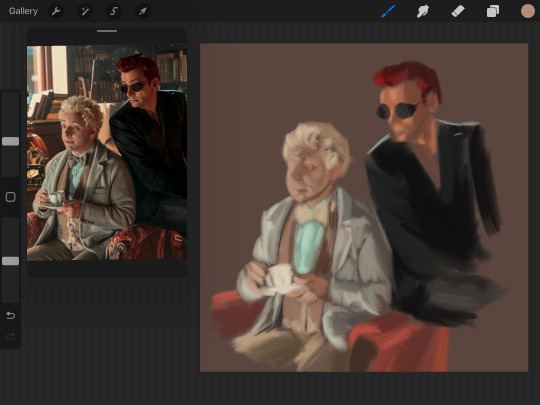Undo the last stroke

pyautogui.click(x=11, y=315)
